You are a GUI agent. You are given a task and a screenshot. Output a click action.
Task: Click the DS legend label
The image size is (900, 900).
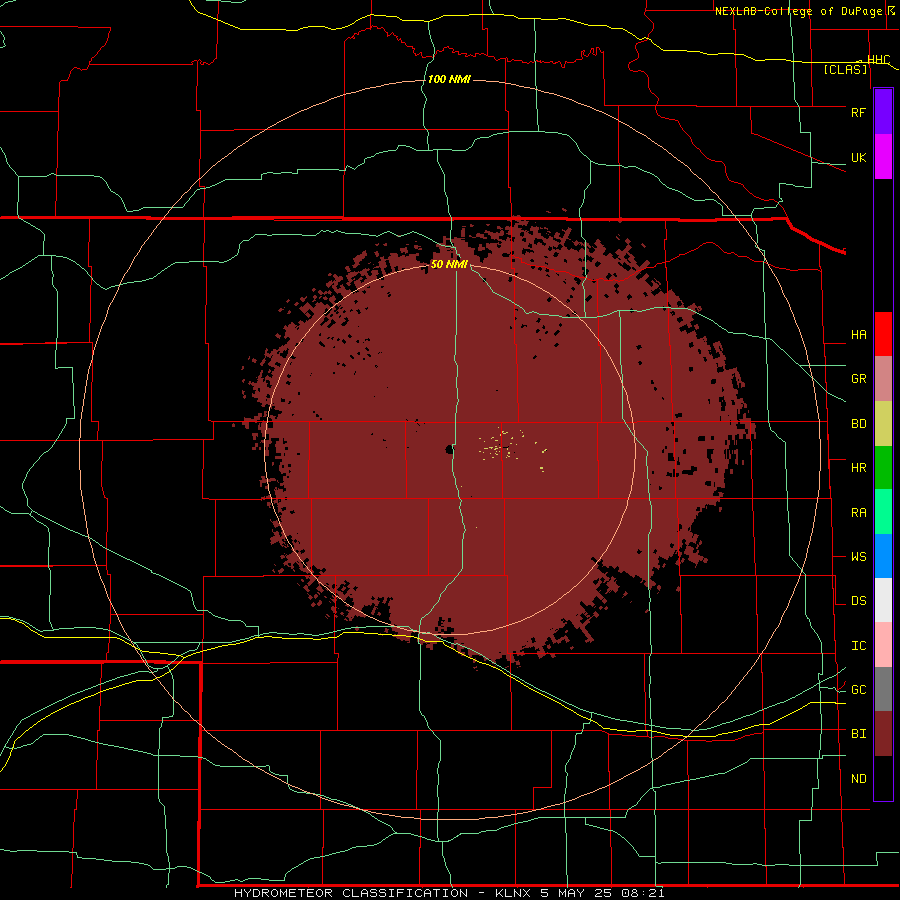[858, 600]
